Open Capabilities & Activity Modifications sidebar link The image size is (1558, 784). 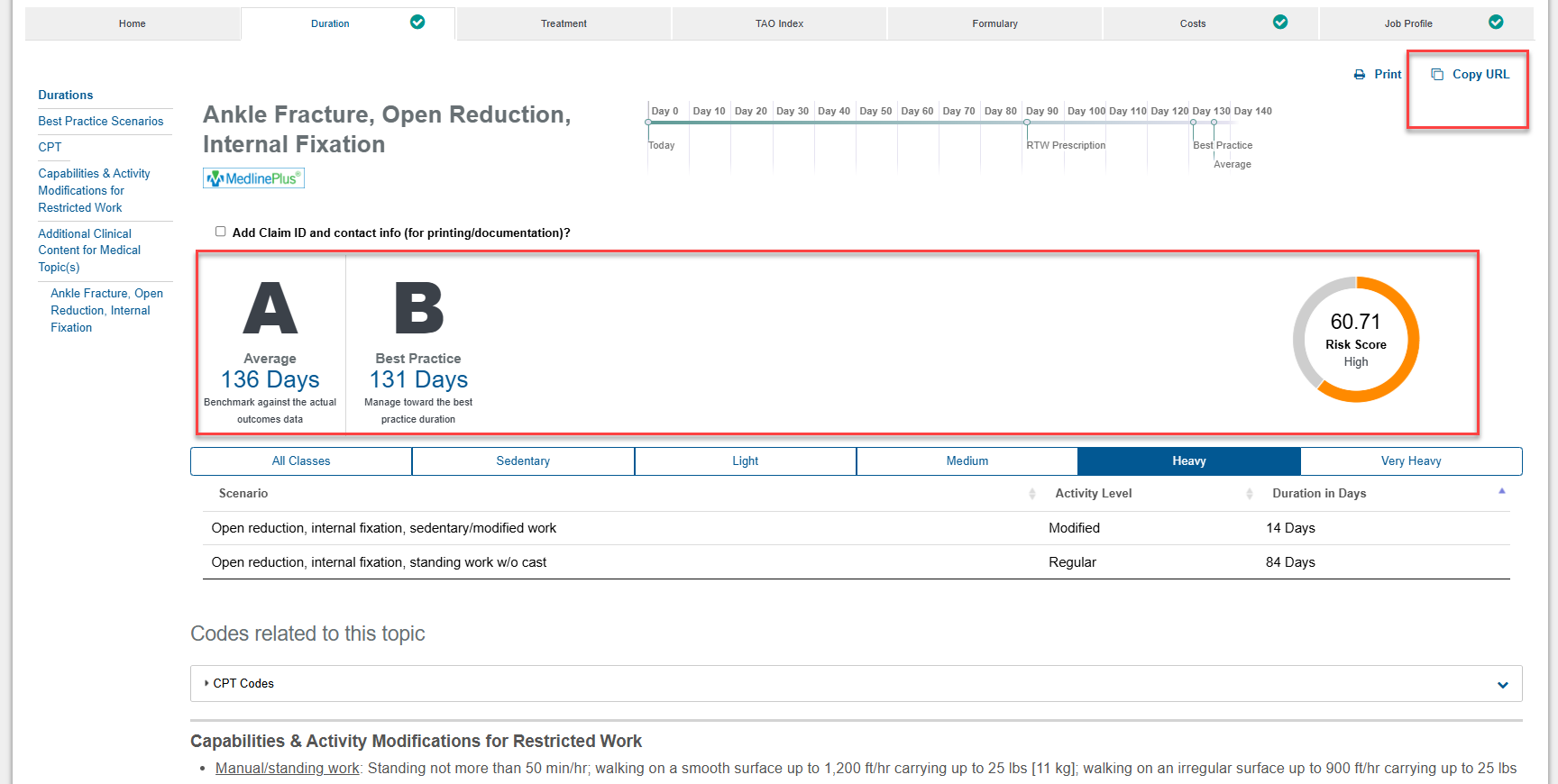click(x=94, y=190)
